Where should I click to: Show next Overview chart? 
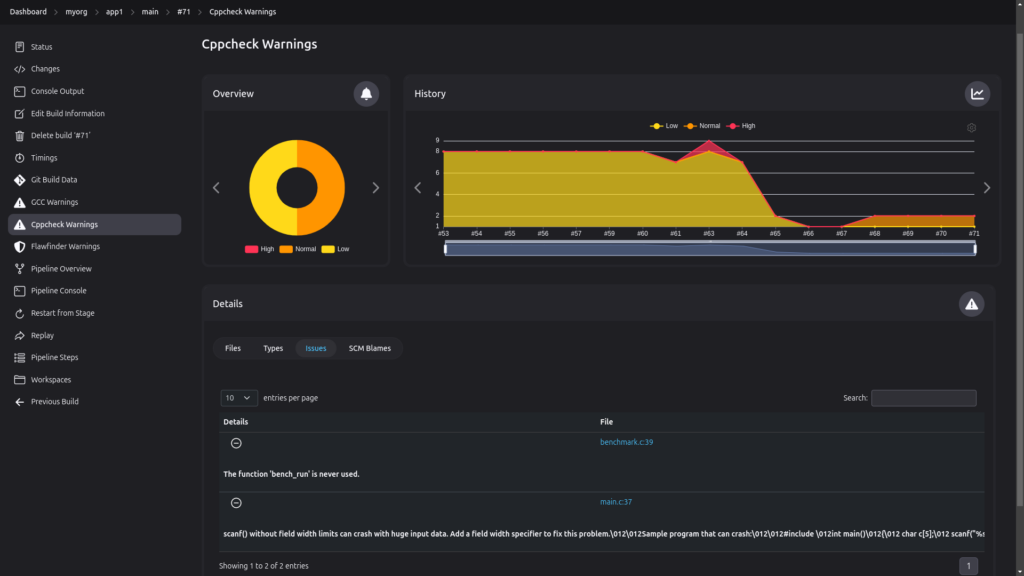coord(376,188)
